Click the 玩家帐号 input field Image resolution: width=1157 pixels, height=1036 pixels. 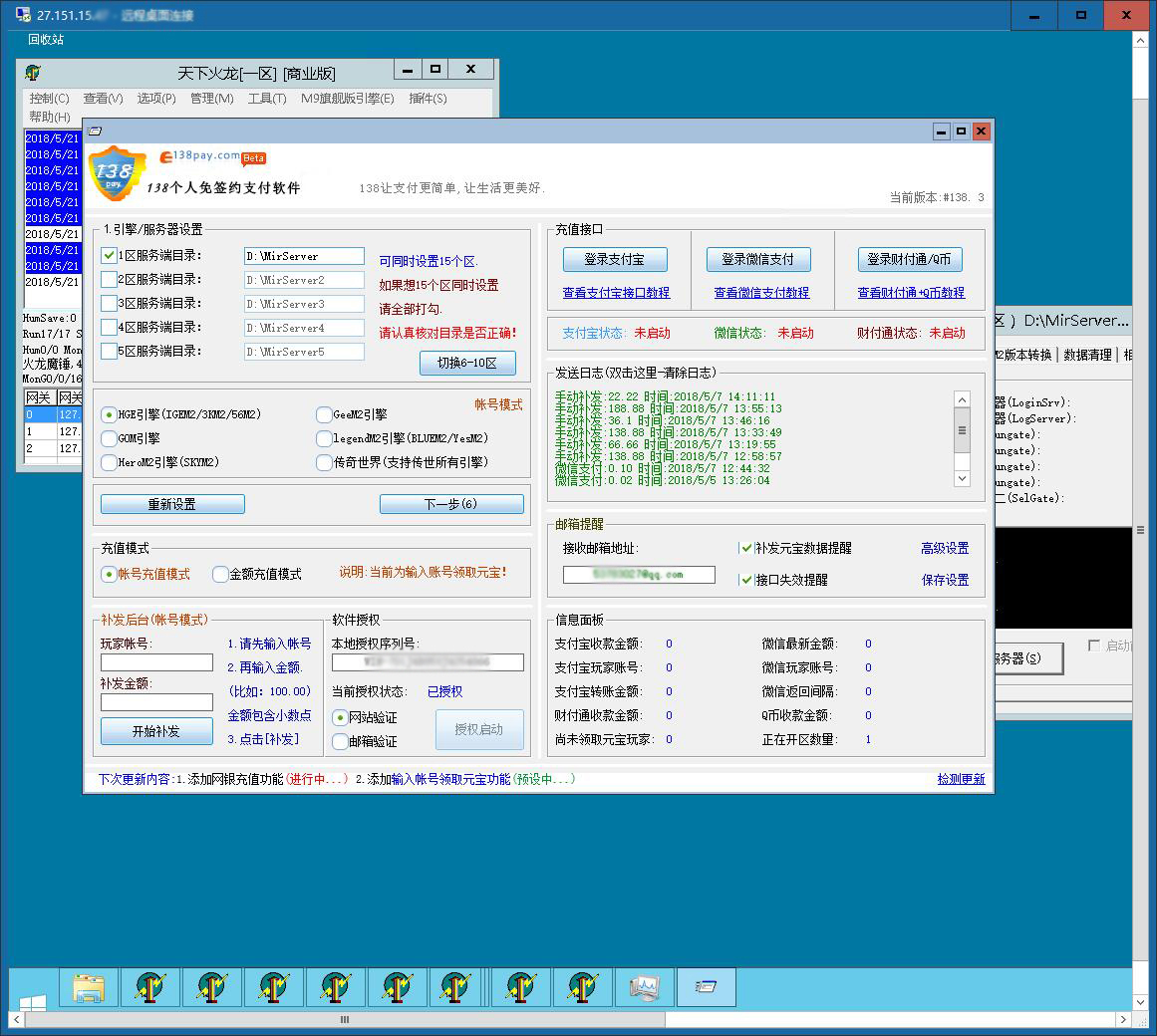[x=156, y=662]
